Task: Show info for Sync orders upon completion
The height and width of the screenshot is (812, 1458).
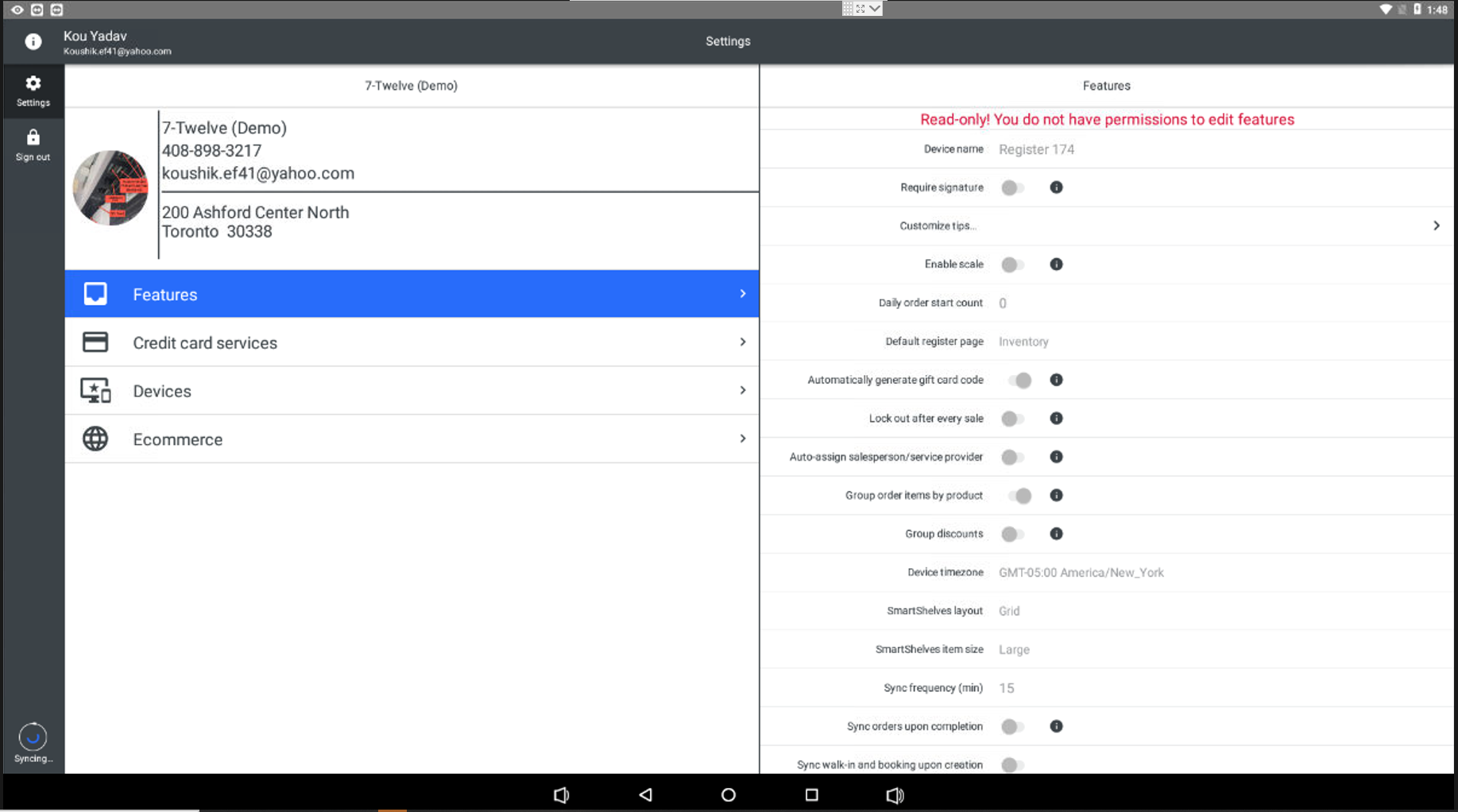Action: [1056, 726]
